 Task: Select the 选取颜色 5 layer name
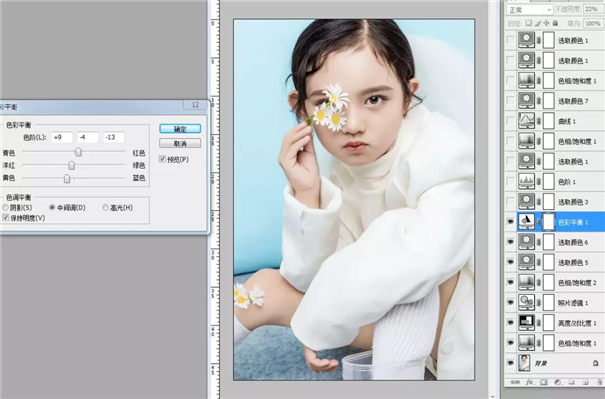coord(573,262)
